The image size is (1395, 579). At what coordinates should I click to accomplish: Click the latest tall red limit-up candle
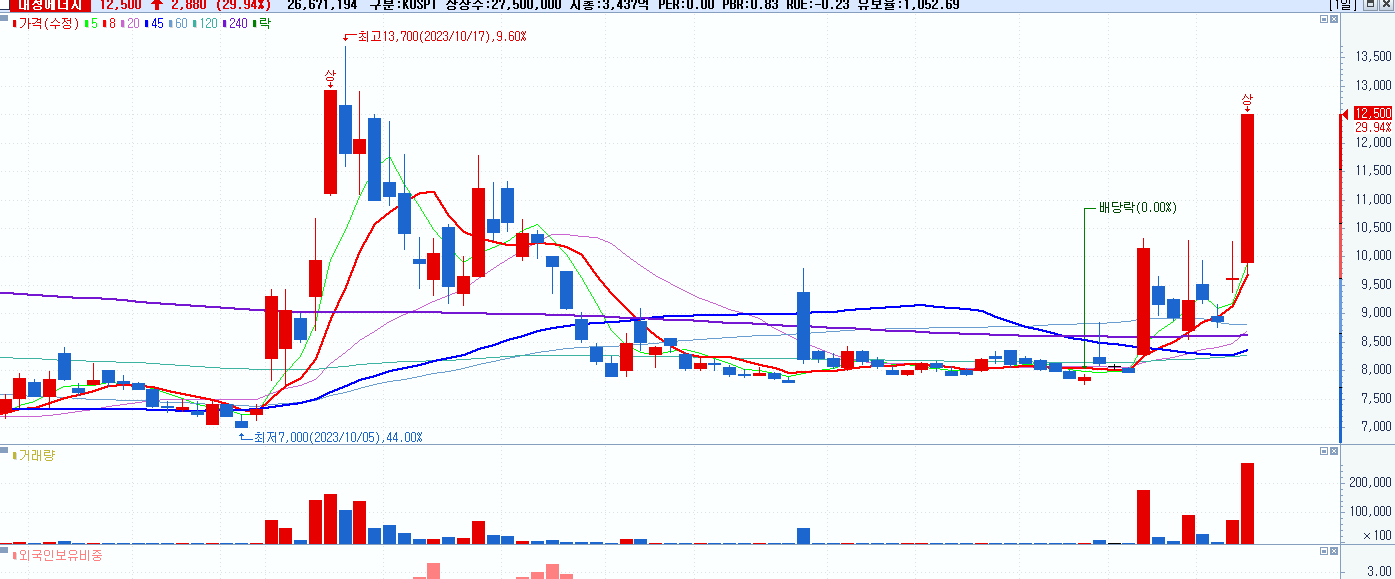click(1248, 188)
